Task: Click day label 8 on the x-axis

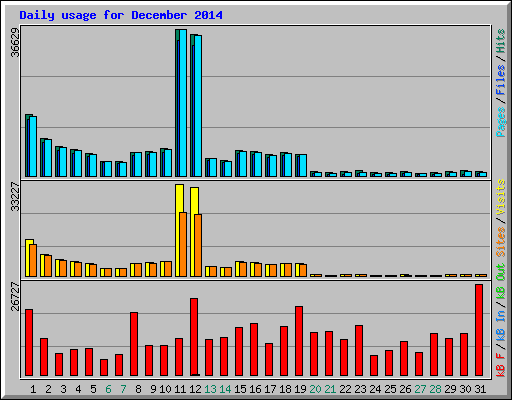Action: point(138,389)
